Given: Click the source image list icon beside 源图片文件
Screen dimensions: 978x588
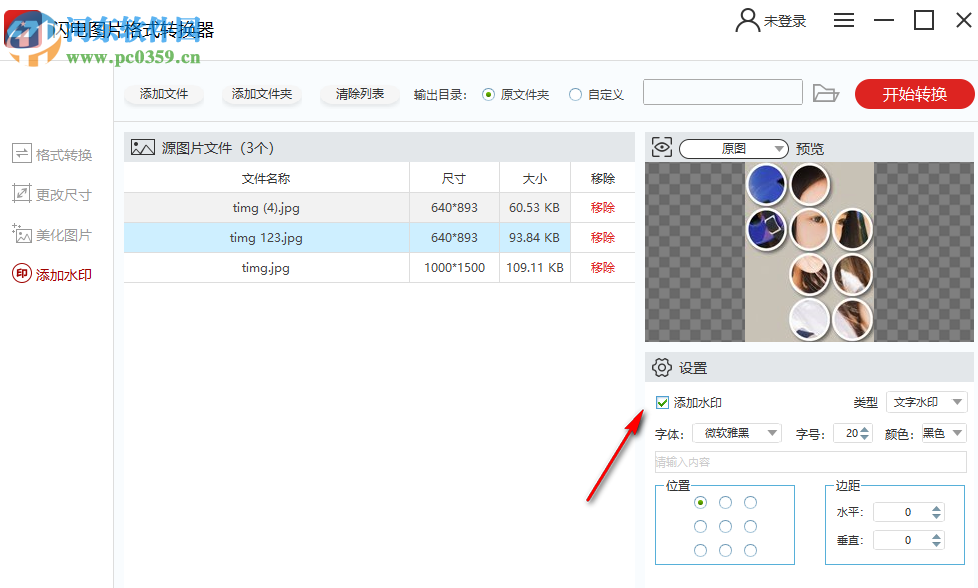Looking at the screenshot, I should [x=142, y=146].
